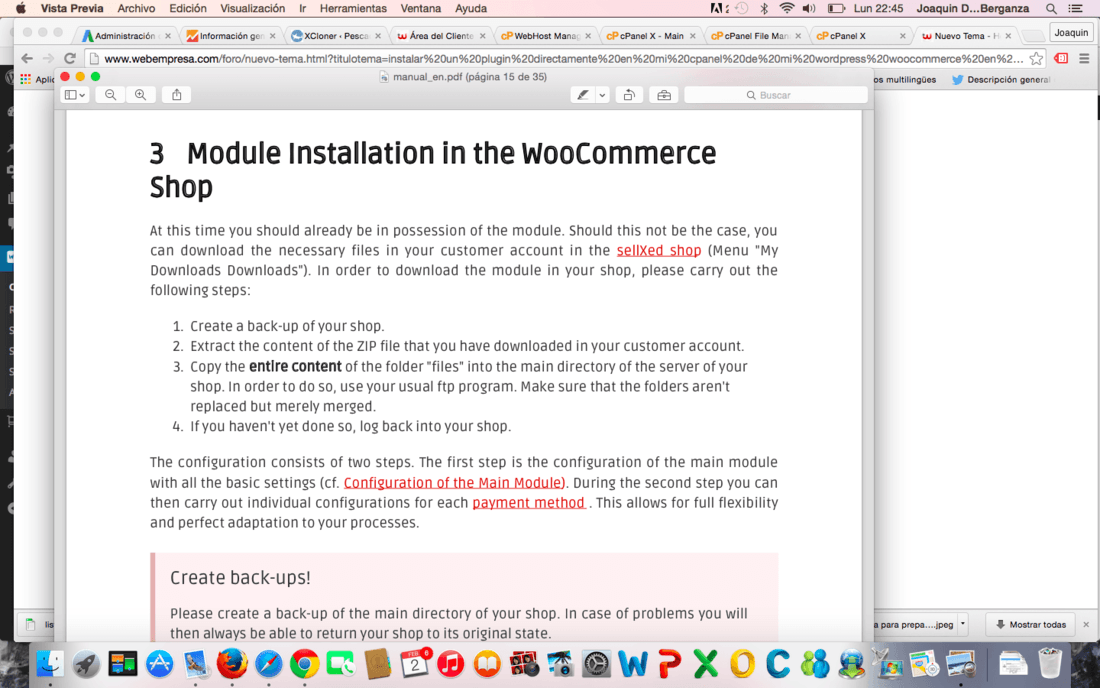This screenshot has width=1100, height=688.
Task: Open the Ir menu in menu bar
Action: (302, 8)
